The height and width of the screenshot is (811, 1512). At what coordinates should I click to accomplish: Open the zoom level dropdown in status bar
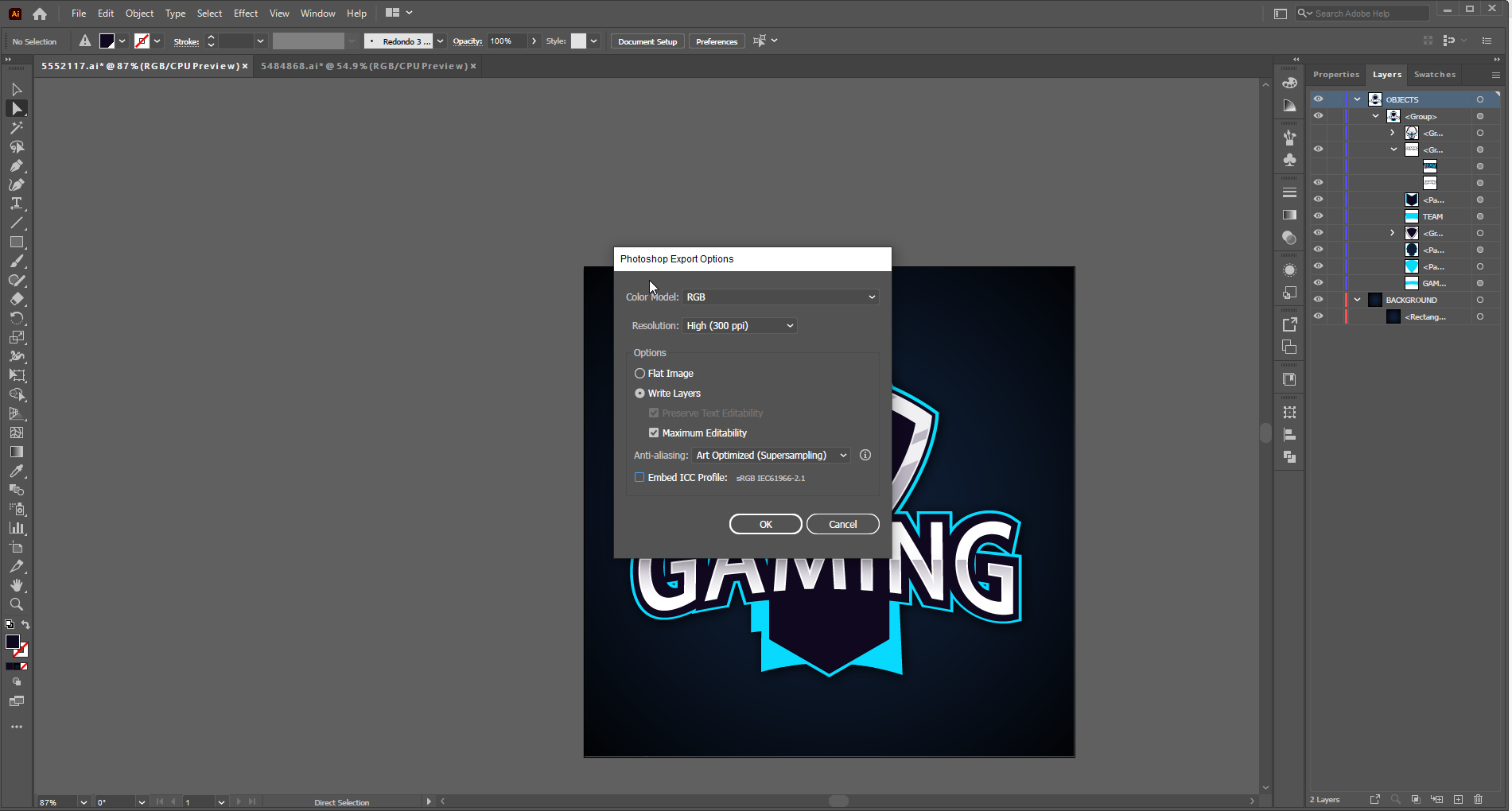click(84, 802)
